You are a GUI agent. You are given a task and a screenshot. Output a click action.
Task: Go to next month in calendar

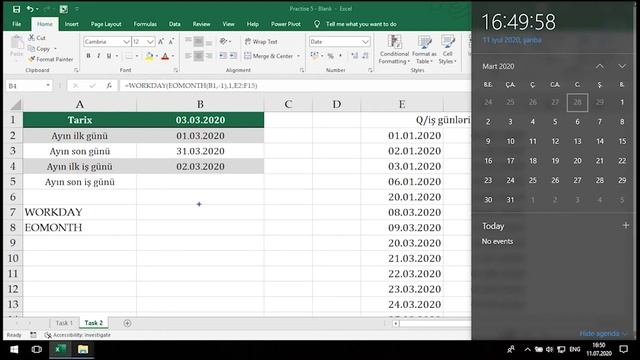[622, 66]
